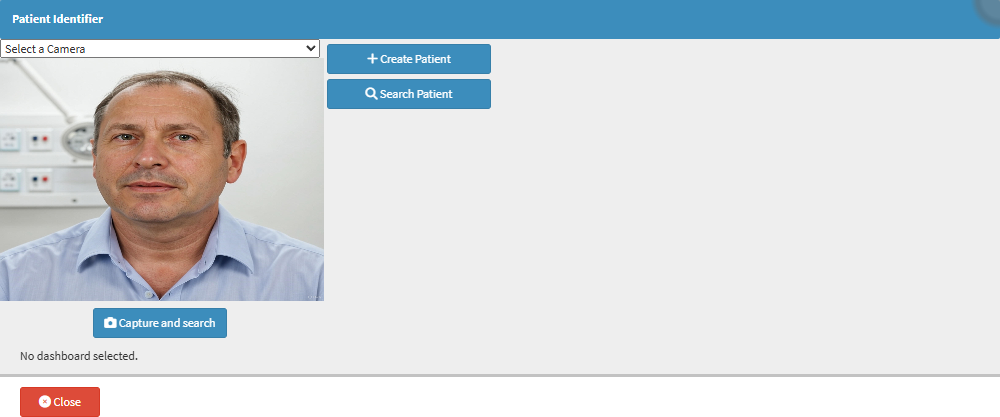Click the gray divider line above Close

(x=500, y=375)
